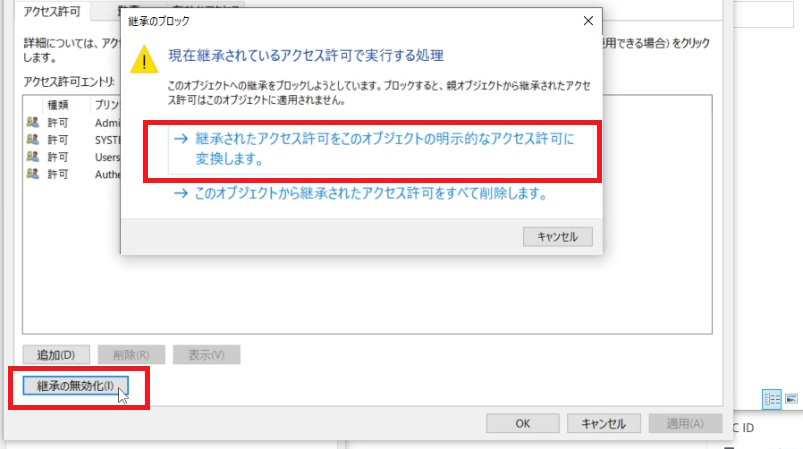Choose to convert inherited permissions to explicit
The height and width of the screenshot is (449, 803).
[372, 149]
